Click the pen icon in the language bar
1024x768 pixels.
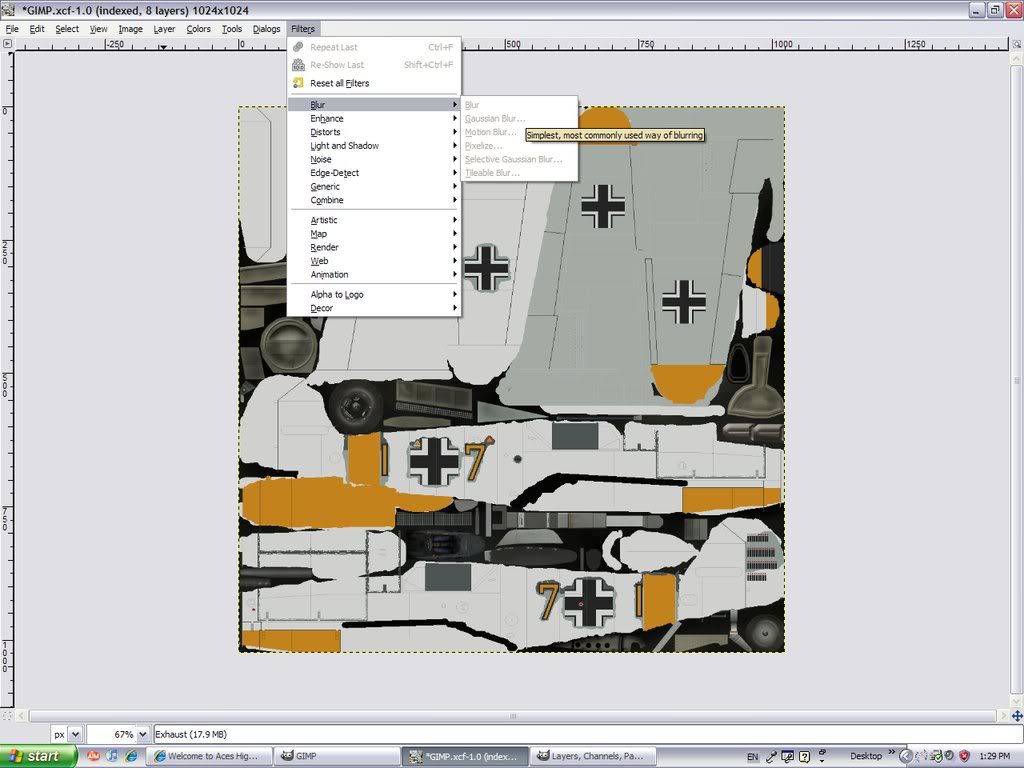(771, 757)
